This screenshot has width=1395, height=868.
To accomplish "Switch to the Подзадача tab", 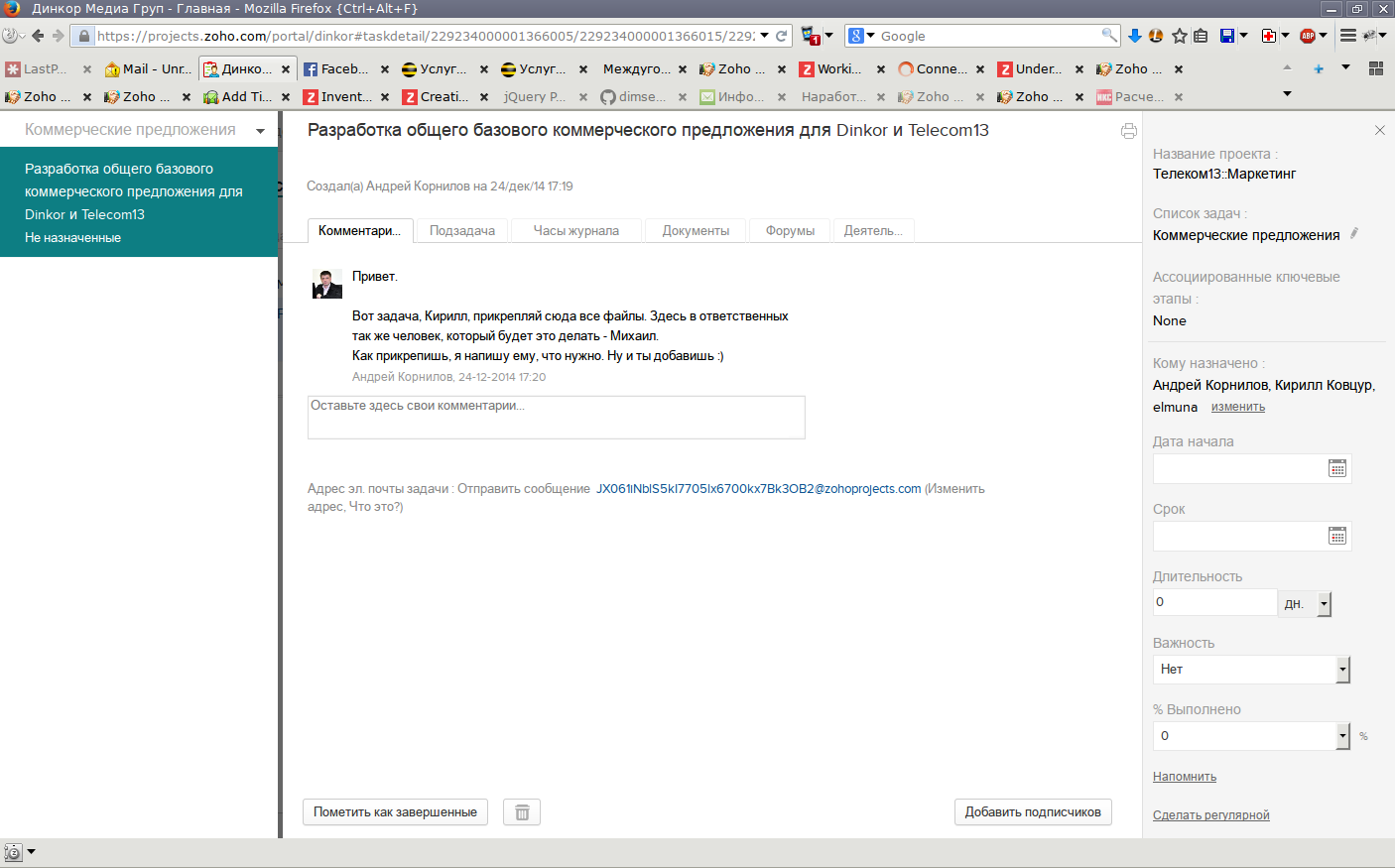I will 462,230.
